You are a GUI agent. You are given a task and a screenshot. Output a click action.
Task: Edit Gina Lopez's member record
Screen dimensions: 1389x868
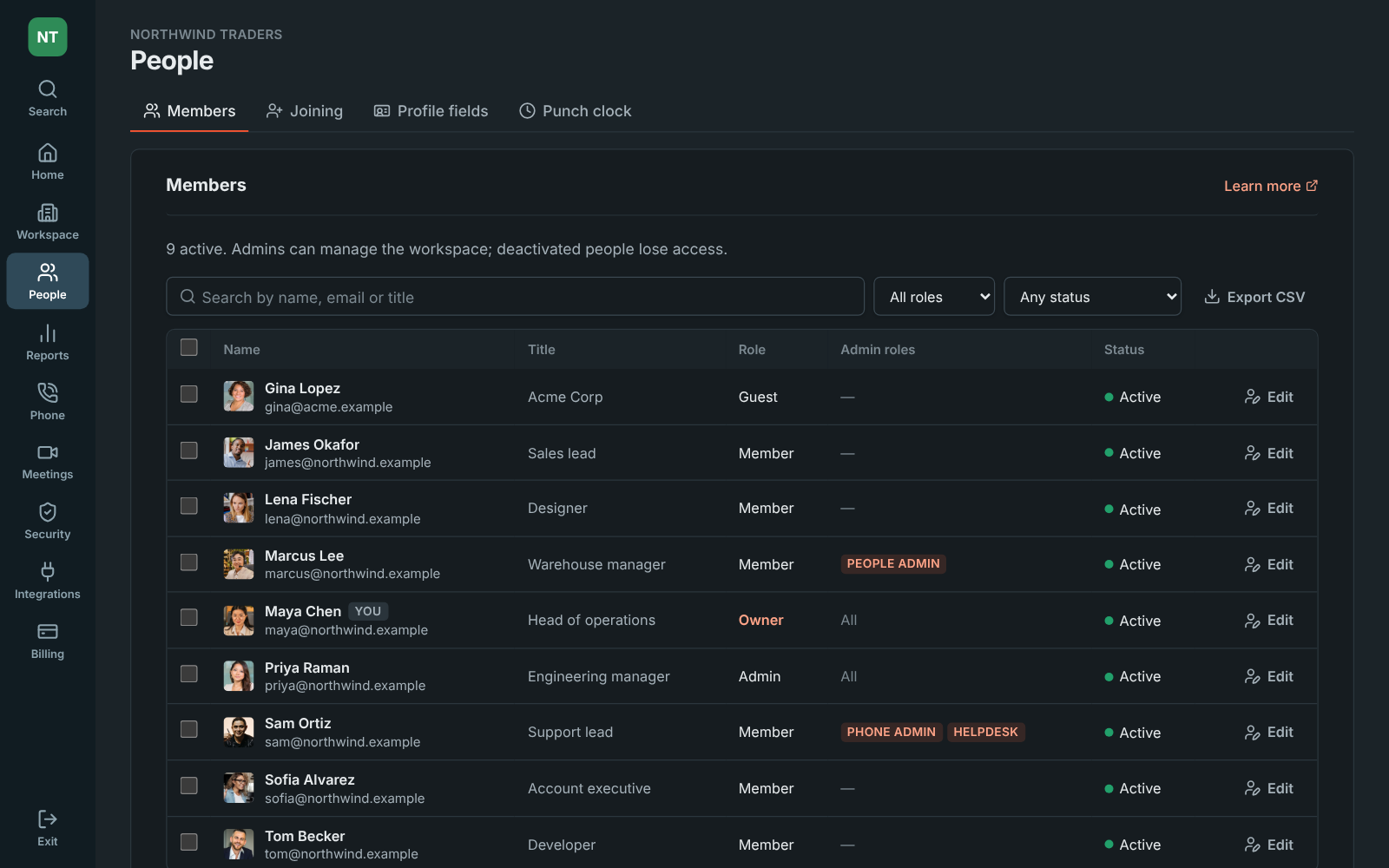pos(1269,397)
